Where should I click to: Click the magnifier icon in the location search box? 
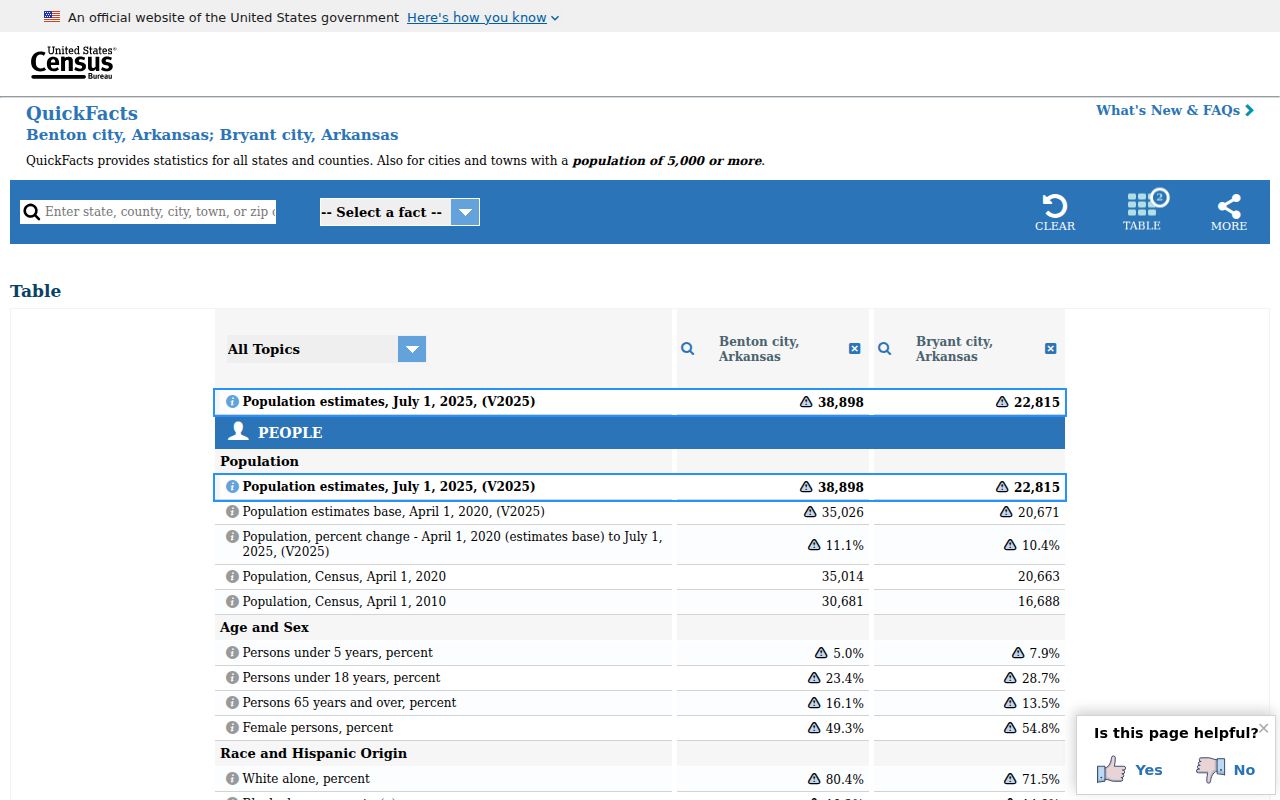pos(32,212)
